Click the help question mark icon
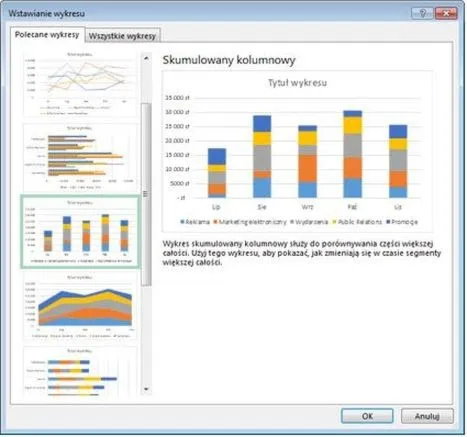The image size is (467, 437). pyautogui.click(x=422, y=13)
